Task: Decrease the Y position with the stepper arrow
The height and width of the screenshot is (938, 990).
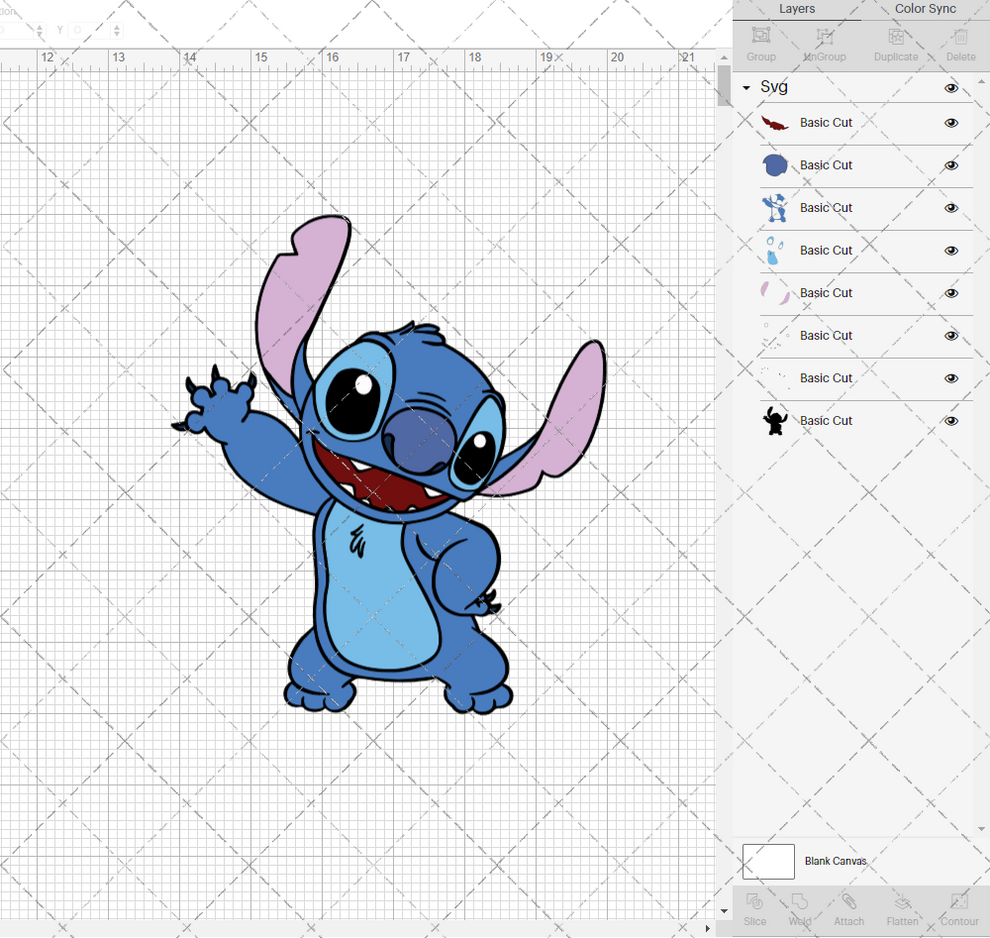Action: [x=116, y=34]
